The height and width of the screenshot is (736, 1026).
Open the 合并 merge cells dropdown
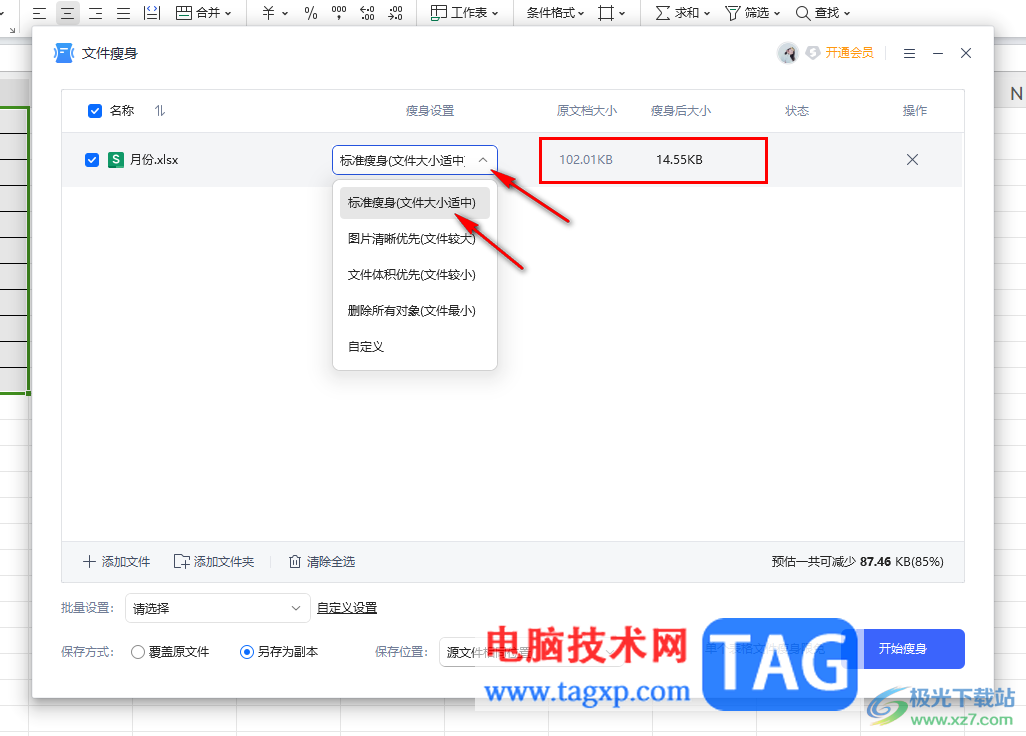(x=203, y=13)
